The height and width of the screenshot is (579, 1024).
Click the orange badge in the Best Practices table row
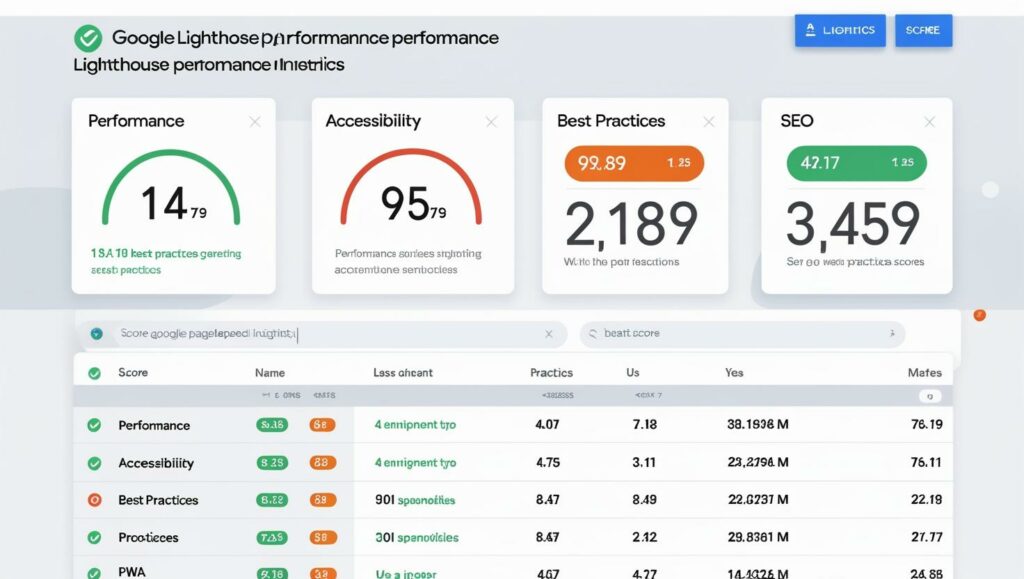click(x=323, y=500)
